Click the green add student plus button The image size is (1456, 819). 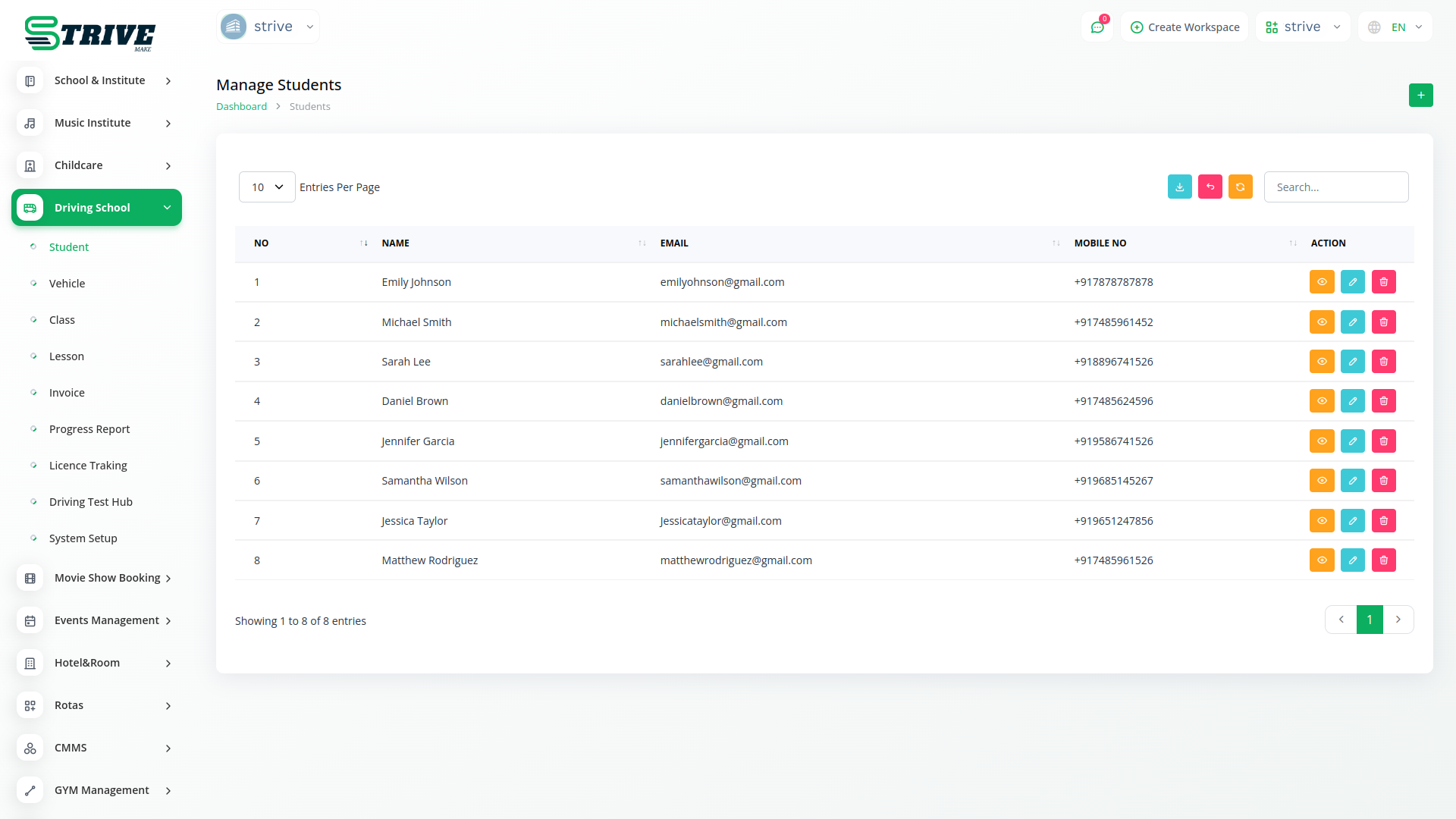coord(1420,96)
